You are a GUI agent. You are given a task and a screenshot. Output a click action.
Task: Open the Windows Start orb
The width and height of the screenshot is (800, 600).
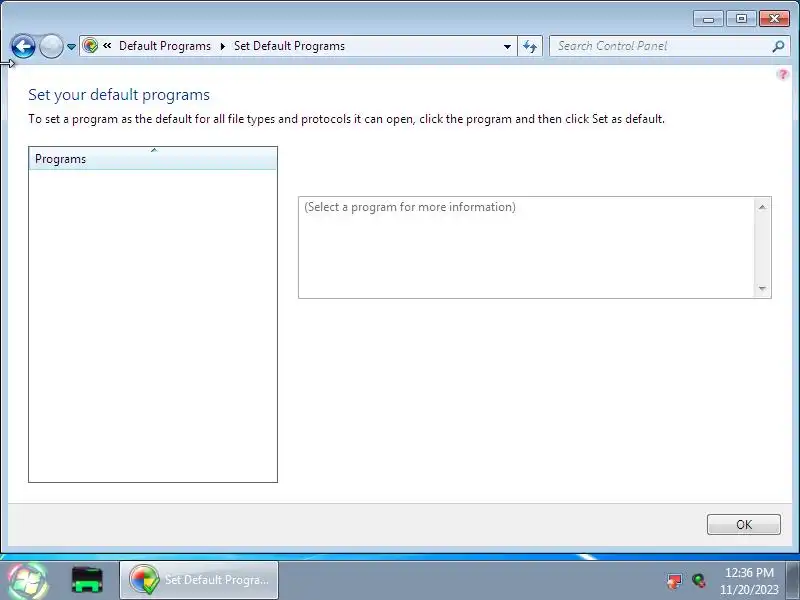28,581
